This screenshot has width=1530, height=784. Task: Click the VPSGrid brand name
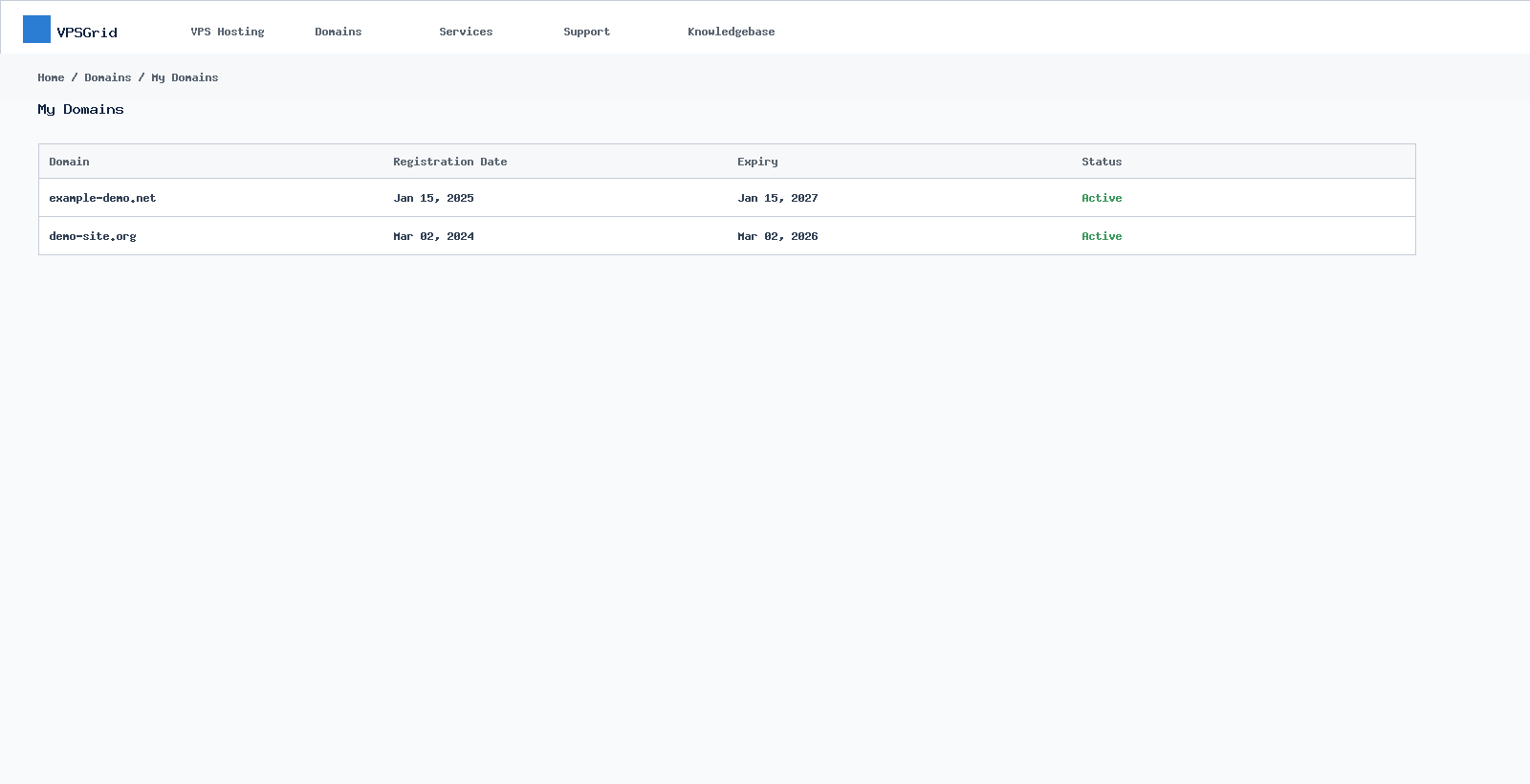click(87, 33)
